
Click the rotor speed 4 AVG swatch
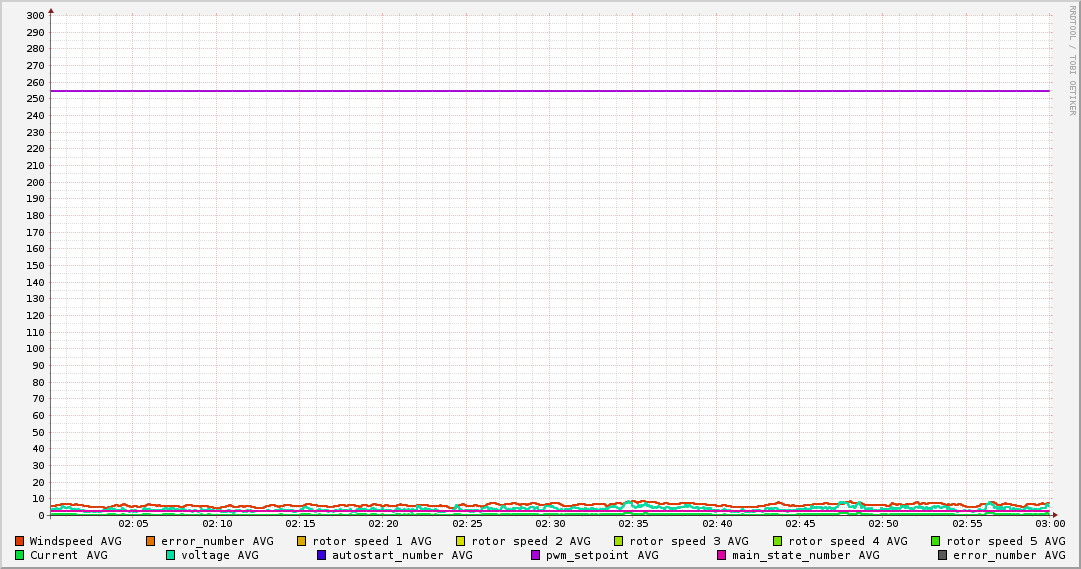[x=777, y=541]
